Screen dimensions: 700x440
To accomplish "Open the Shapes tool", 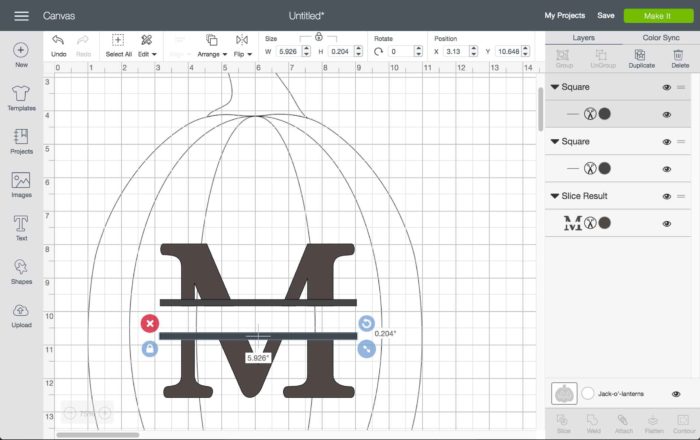I will pos(21,271).
